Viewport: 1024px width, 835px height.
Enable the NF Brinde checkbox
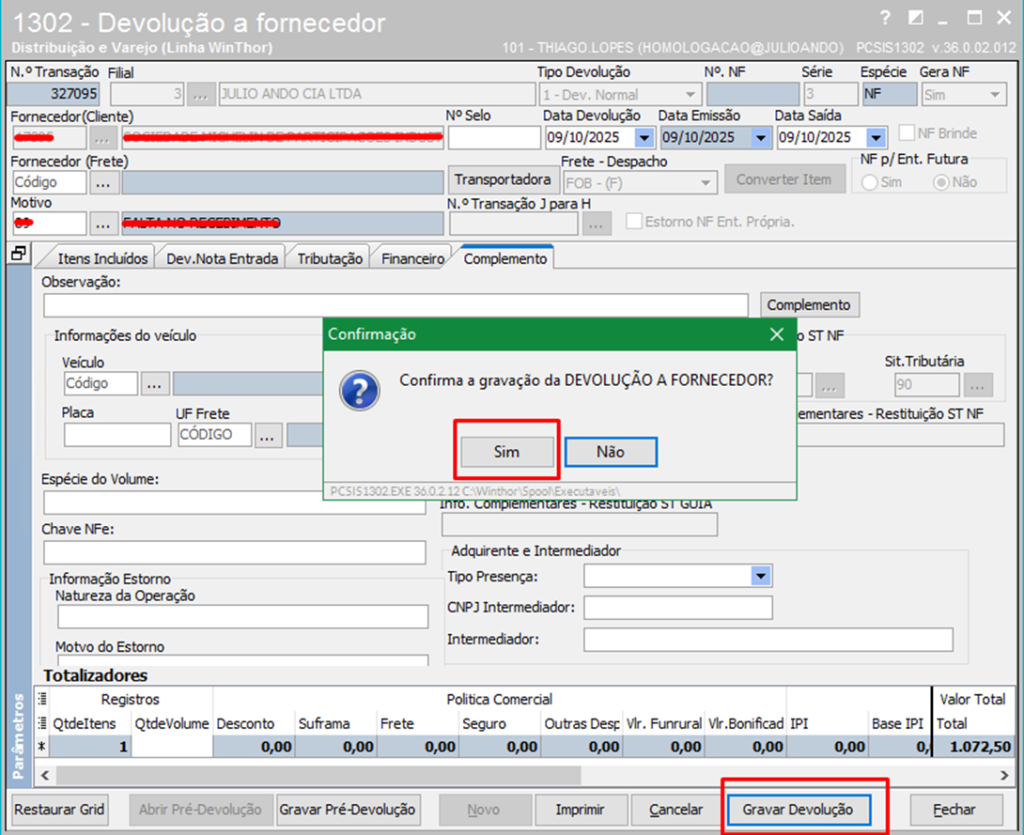pos(907,133)
